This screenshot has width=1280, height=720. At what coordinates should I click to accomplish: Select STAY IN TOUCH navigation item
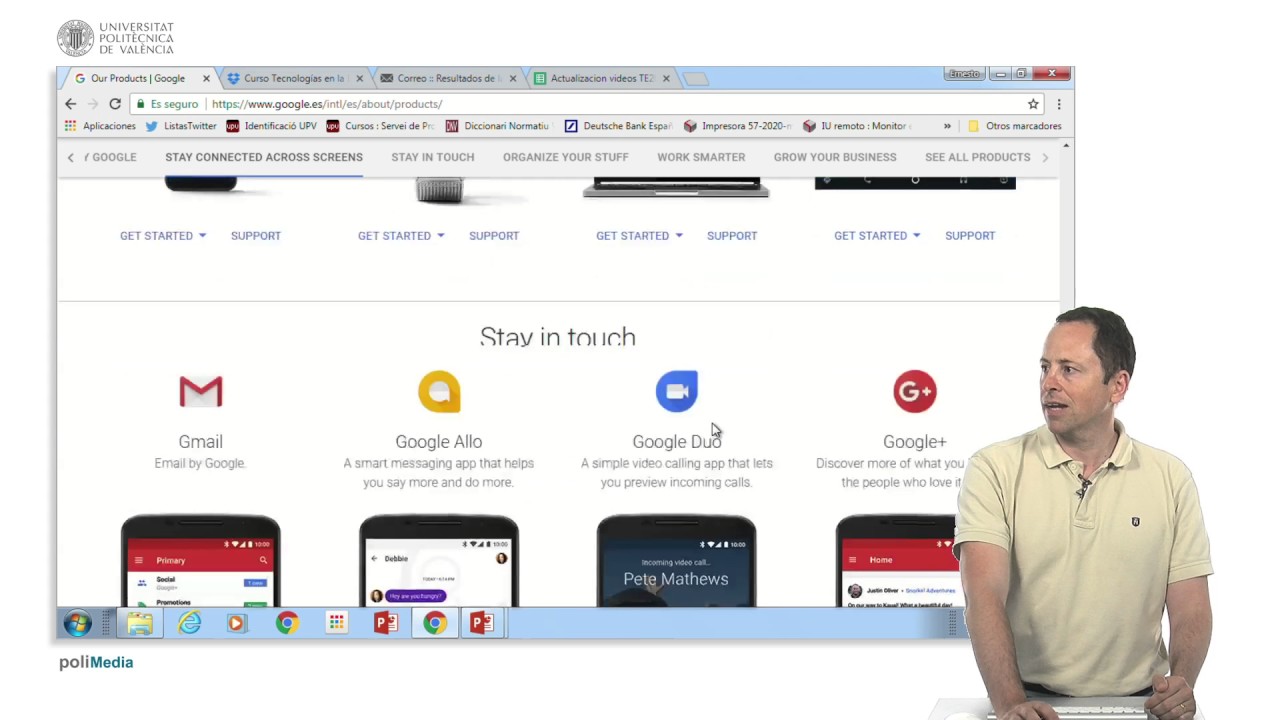pos(433,157)
